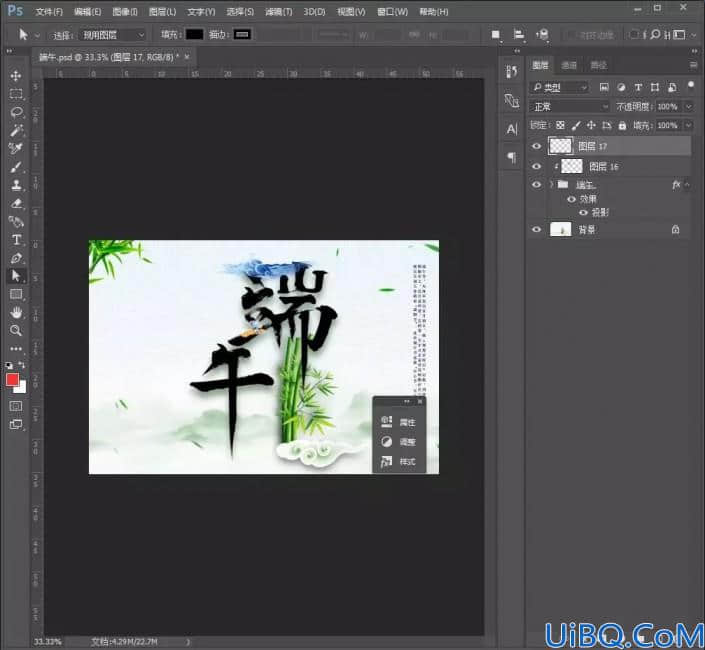Change screen mode at toolbar bottom
Image resolution: width=705 pixels, height=650 pixels.
point(16,424)
